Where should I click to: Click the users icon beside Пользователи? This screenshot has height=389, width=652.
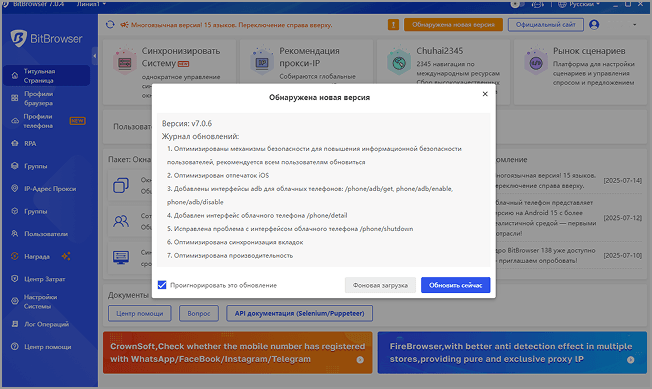coord(15,234)
